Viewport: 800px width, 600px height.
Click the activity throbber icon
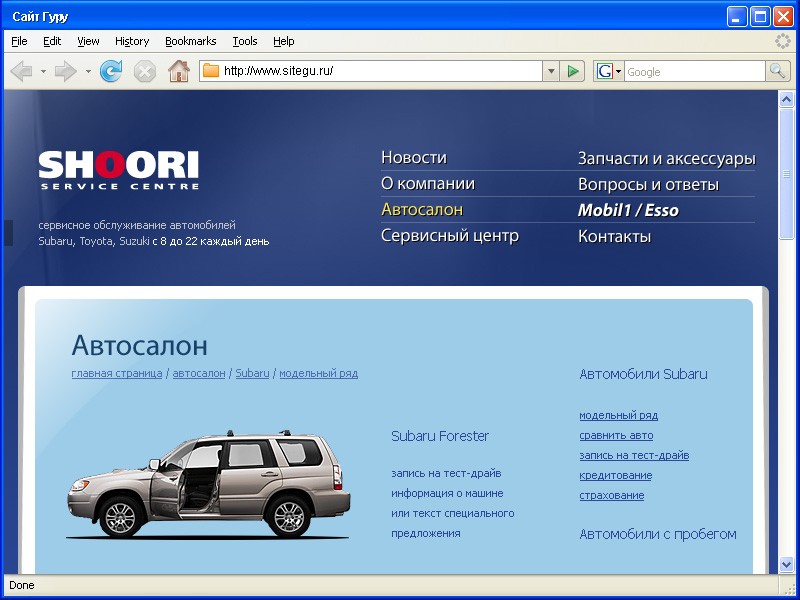coord(783,41)
